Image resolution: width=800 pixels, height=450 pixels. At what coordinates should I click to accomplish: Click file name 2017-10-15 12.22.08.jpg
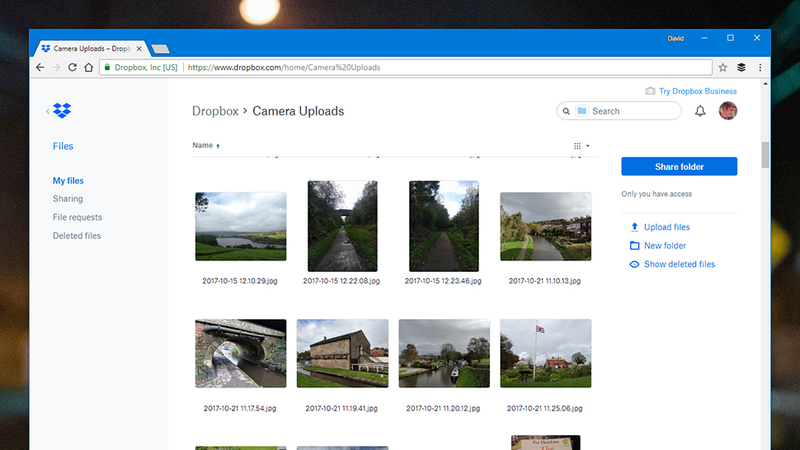(x=341, y=281)
